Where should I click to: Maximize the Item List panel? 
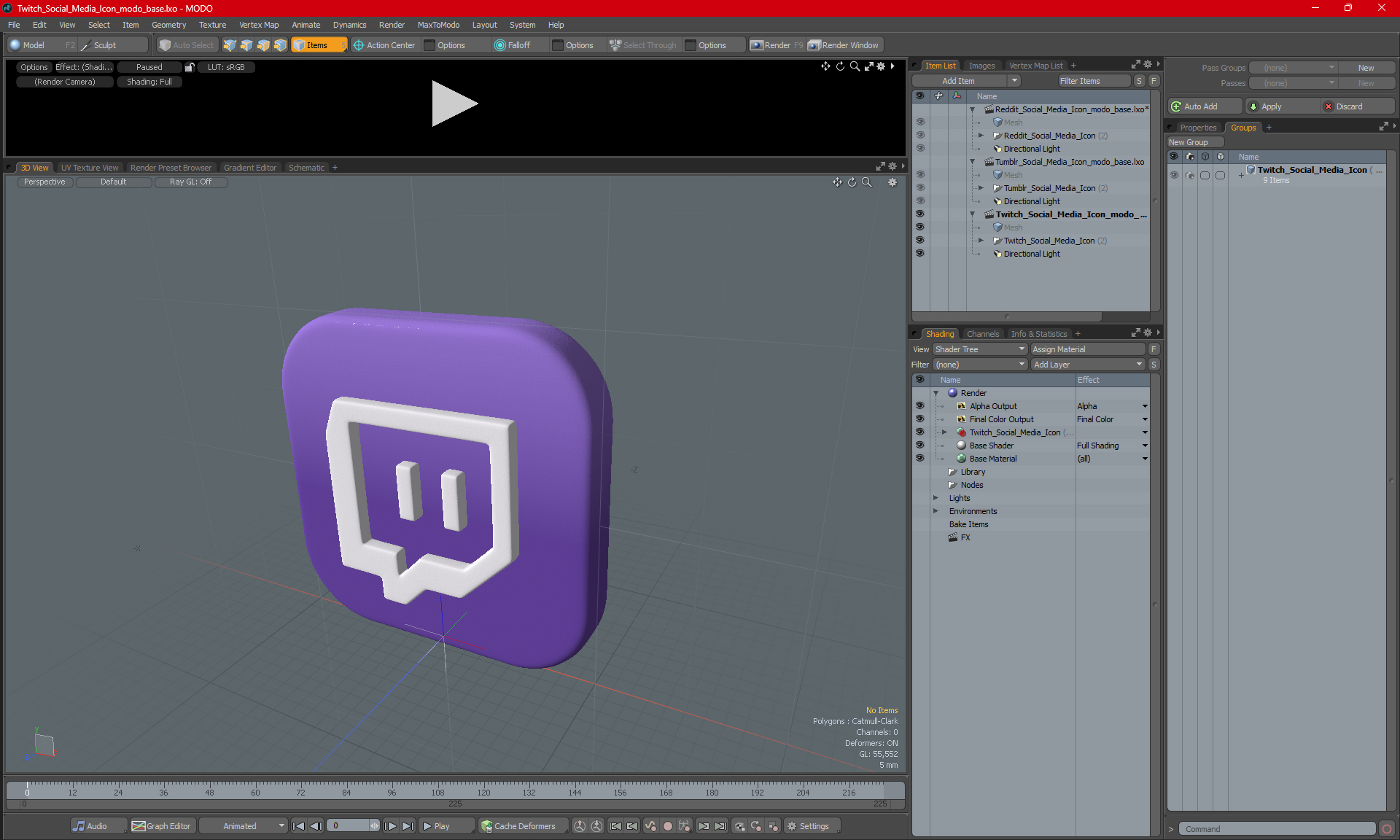(1135, 65)
